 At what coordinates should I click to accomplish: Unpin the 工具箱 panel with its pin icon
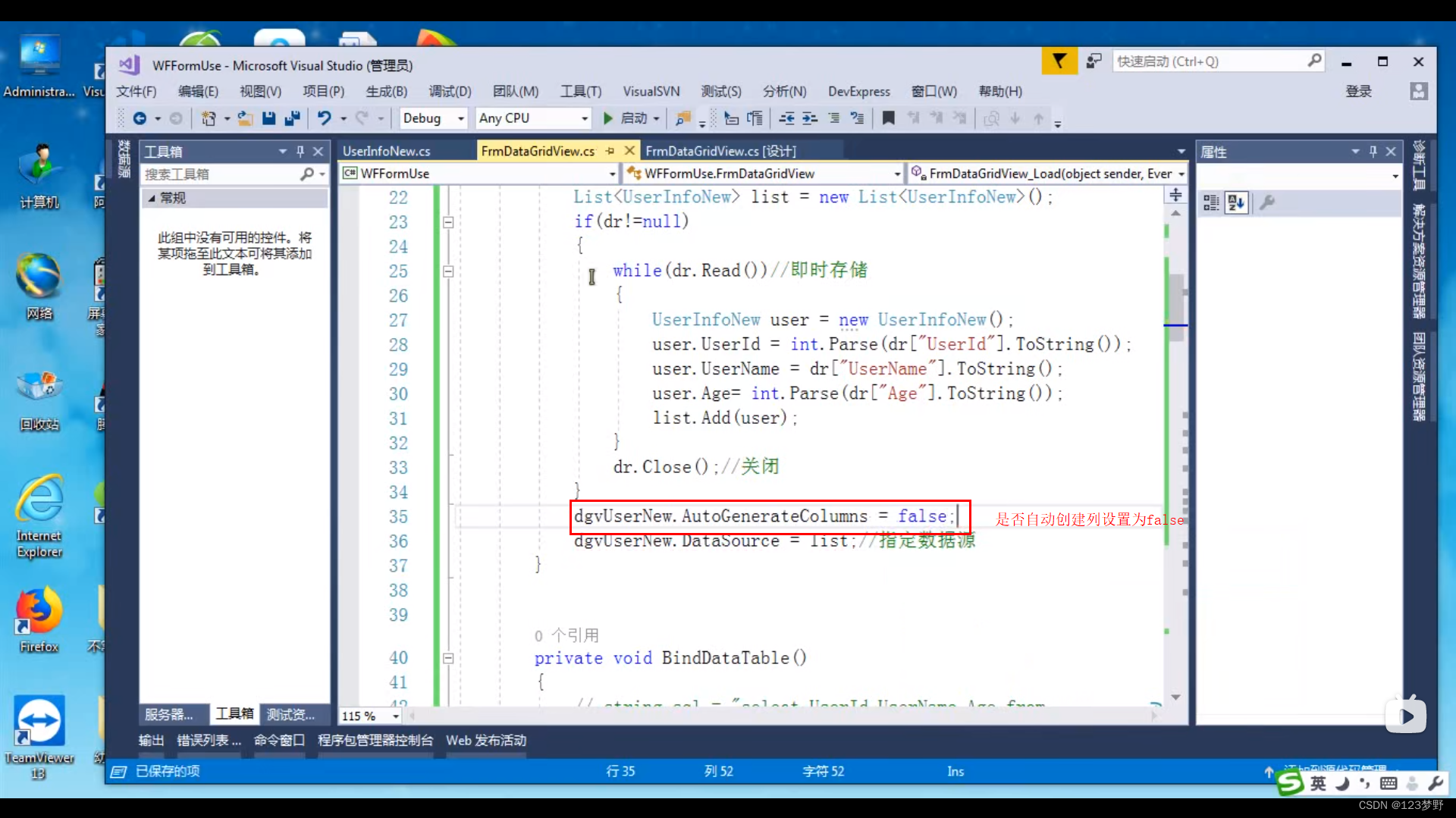(x=300, y=151)
